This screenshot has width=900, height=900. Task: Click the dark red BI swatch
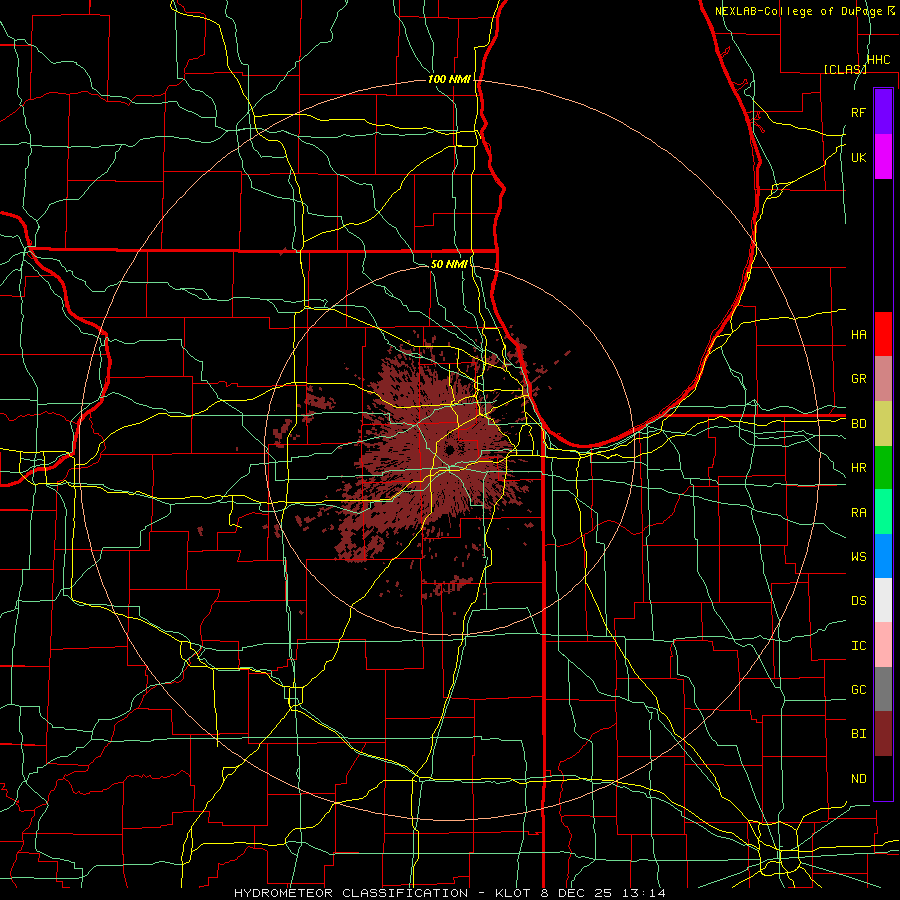click(883, 734)
